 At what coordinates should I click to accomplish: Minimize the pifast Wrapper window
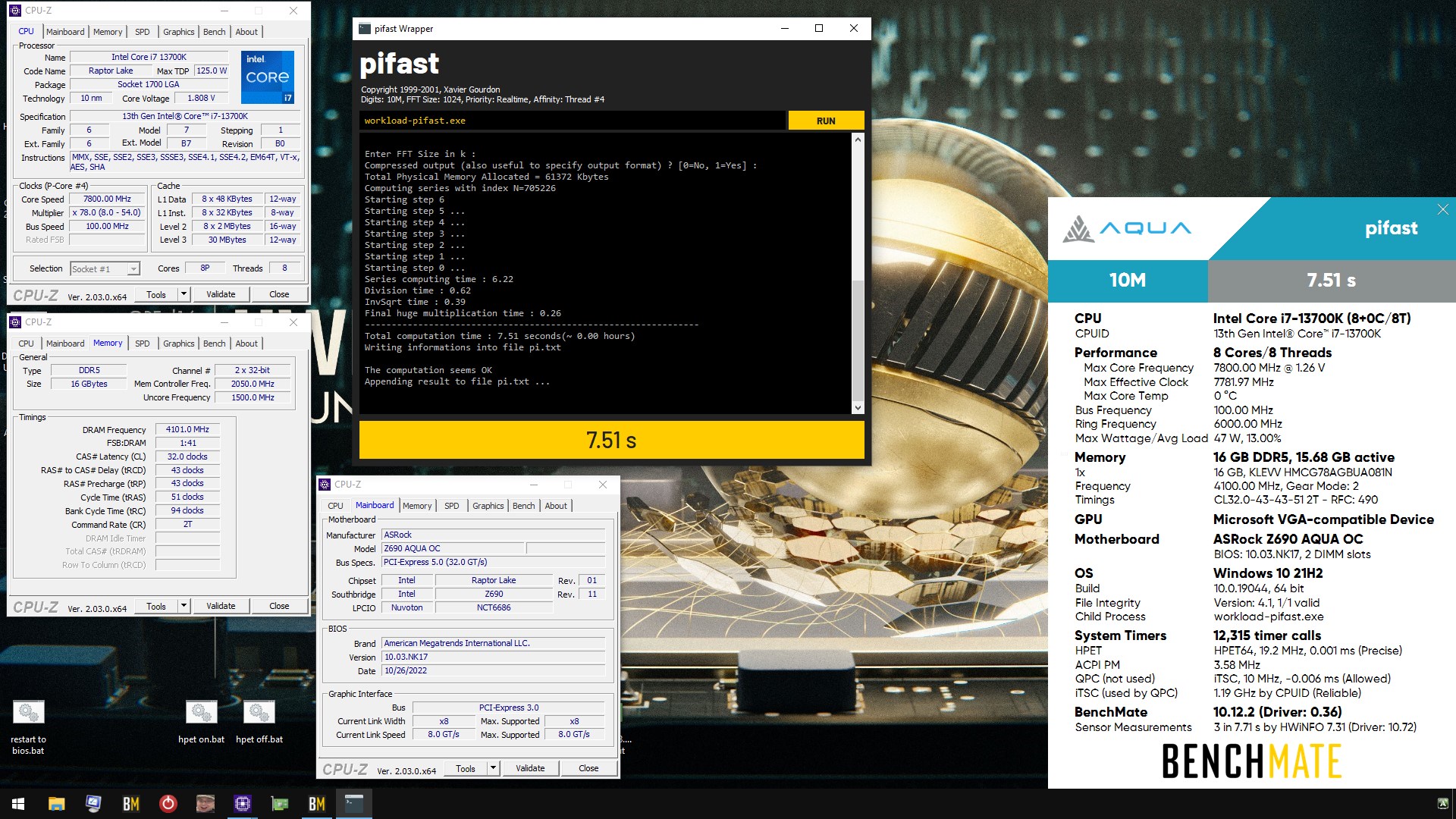(785, 28)
